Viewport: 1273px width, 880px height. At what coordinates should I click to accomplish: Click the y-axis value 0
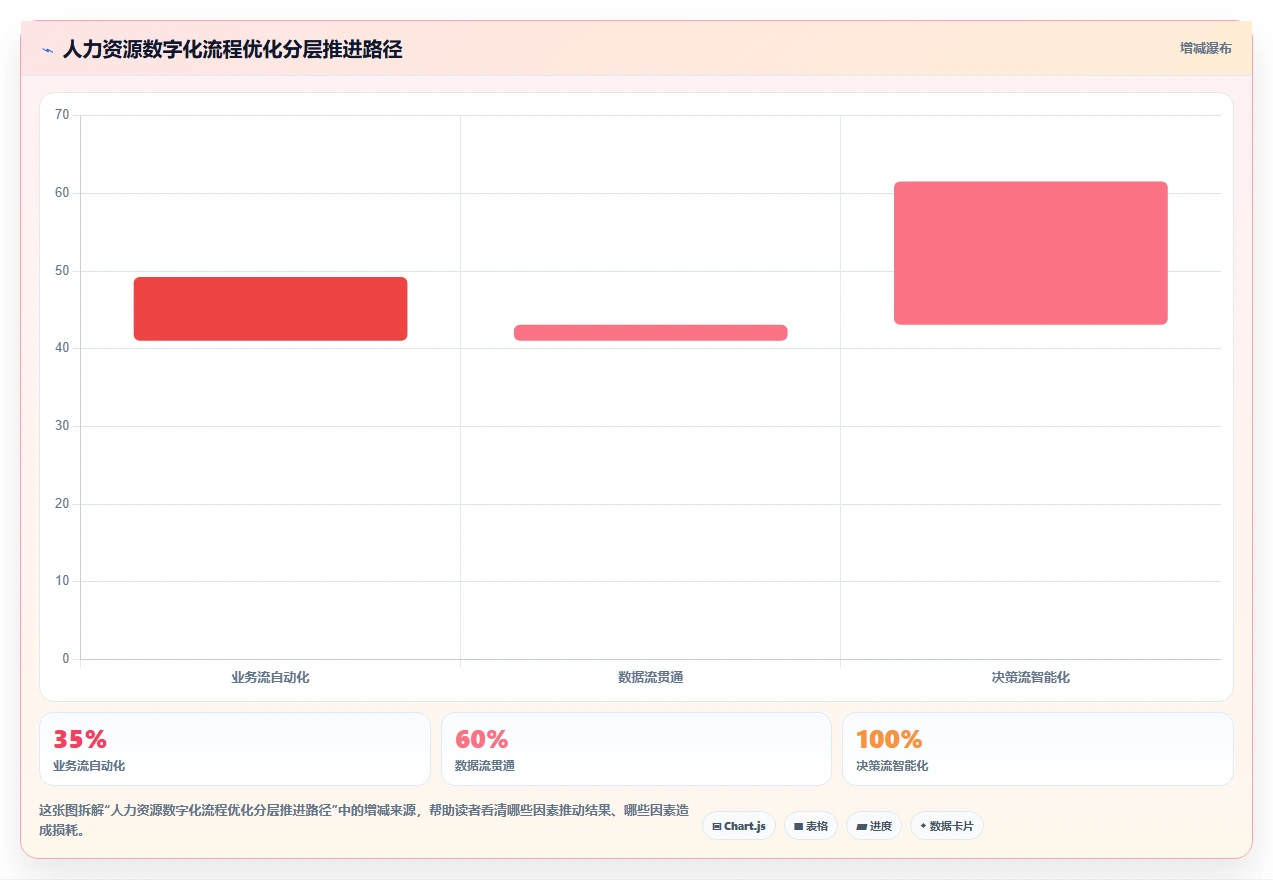(x=66, y=659)
